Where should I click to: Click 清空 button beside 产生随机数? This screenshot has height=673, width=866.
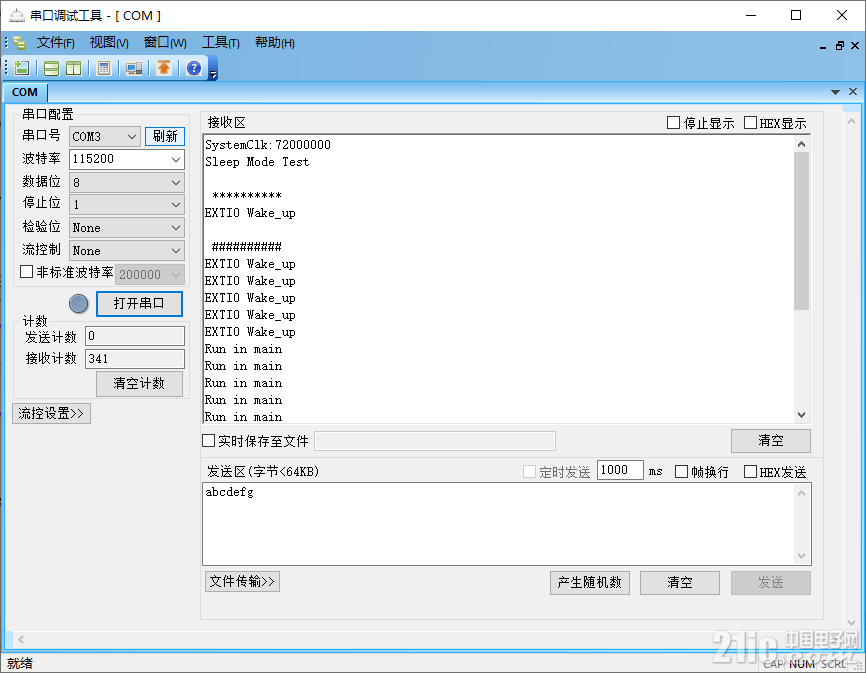[679, 582]
